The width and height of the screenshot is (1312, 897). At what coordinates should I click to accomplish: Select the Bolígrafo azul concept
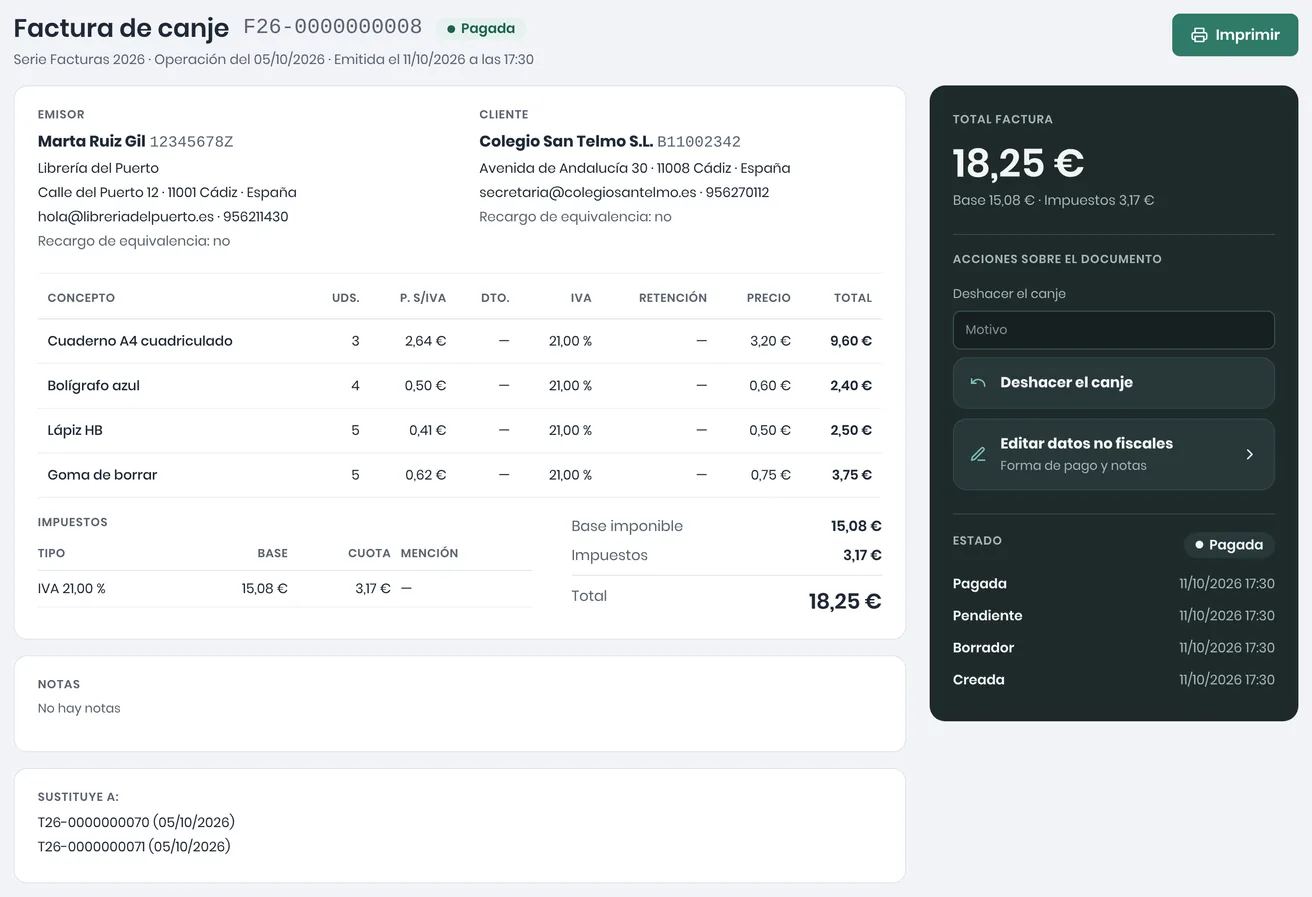click(95, 386)
